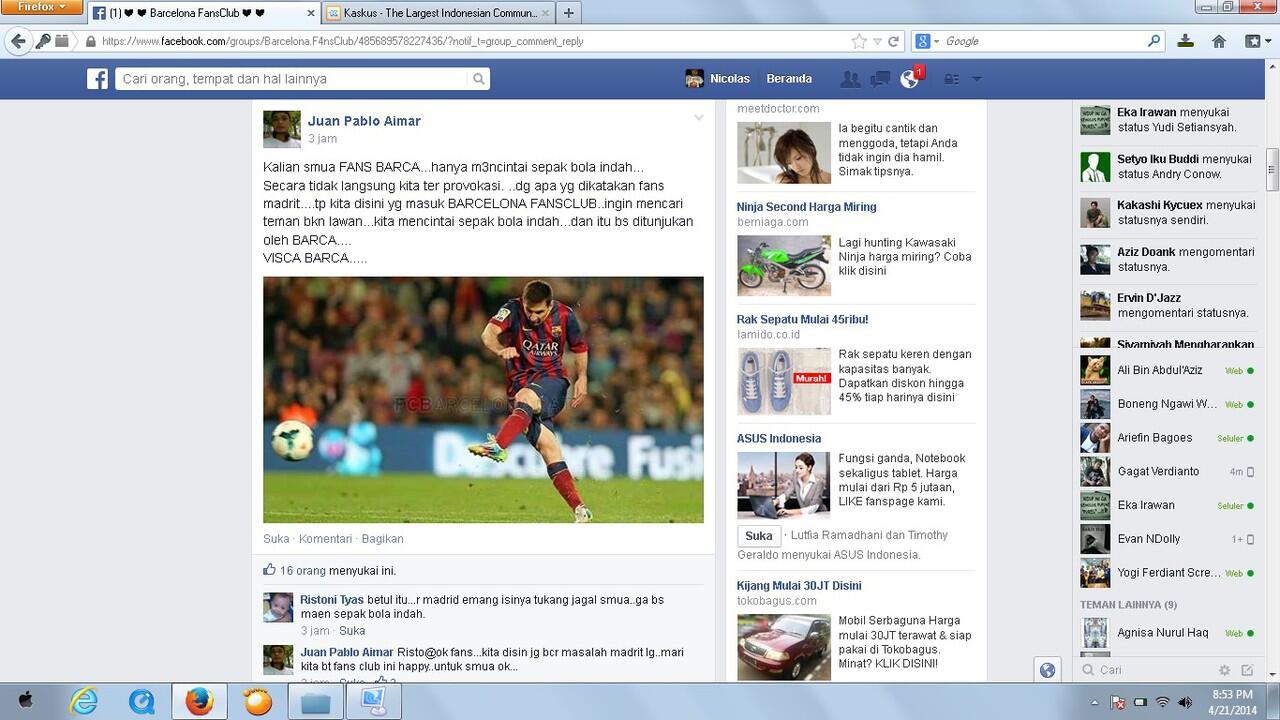Viewport: 1280px width, 720px height.
Task: Open the Firefox application menu button
Action: tap(41, 7)
